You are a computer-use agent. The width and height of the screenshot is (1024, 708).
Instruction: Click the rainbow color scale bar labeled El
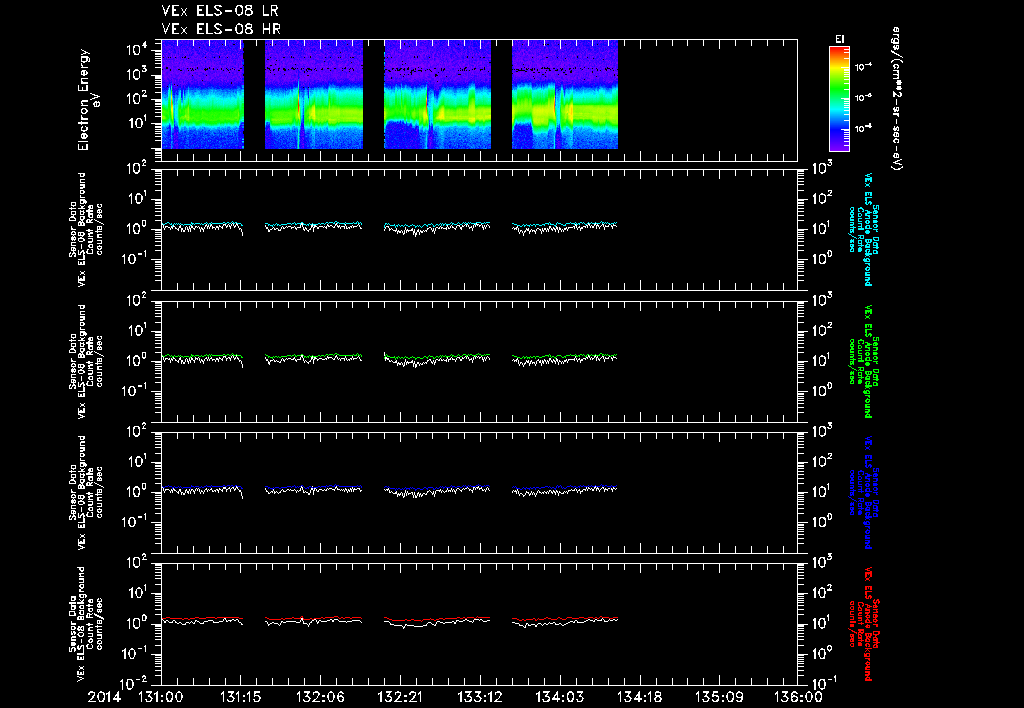point(839,99)
